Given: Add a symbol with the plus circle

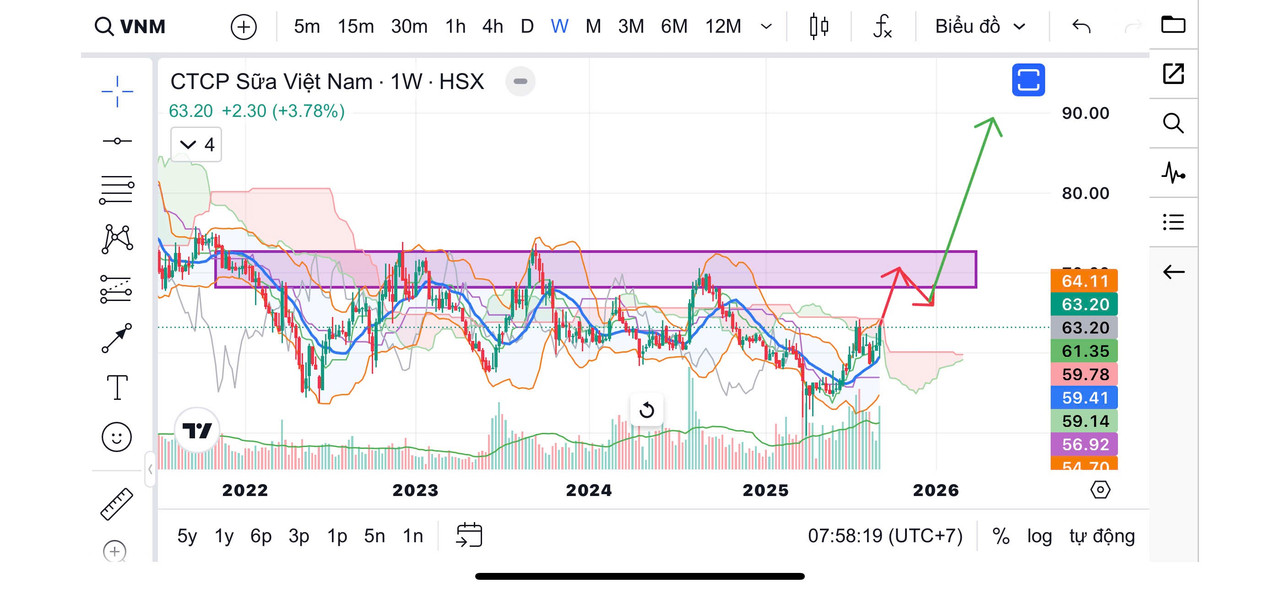Looking at the screenshot, I should coord(244,27).
